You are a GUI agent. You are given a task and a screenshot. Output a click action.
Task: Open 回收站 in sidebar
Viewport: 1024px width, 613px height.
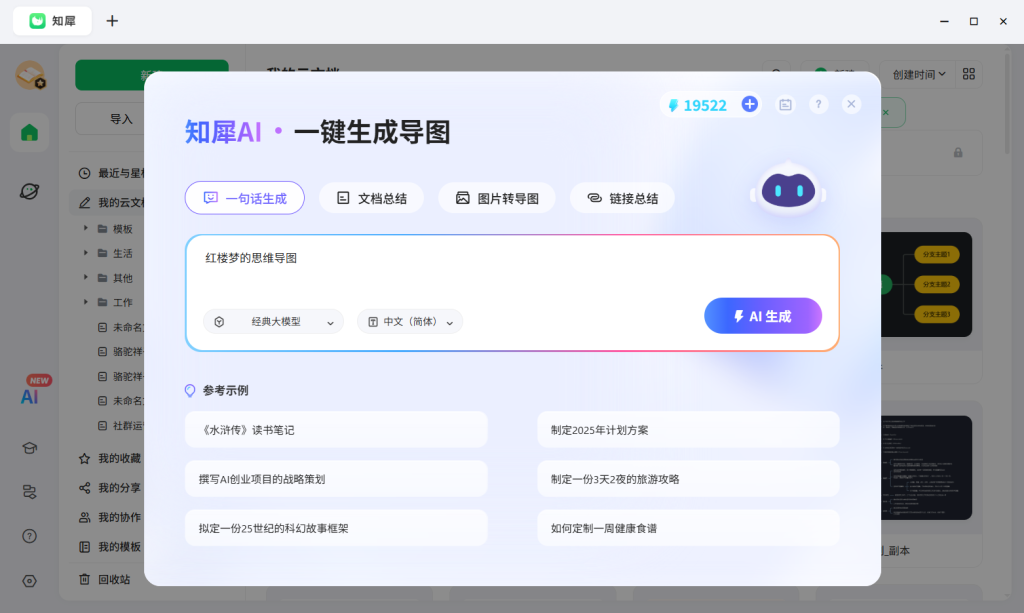[104, 579]
